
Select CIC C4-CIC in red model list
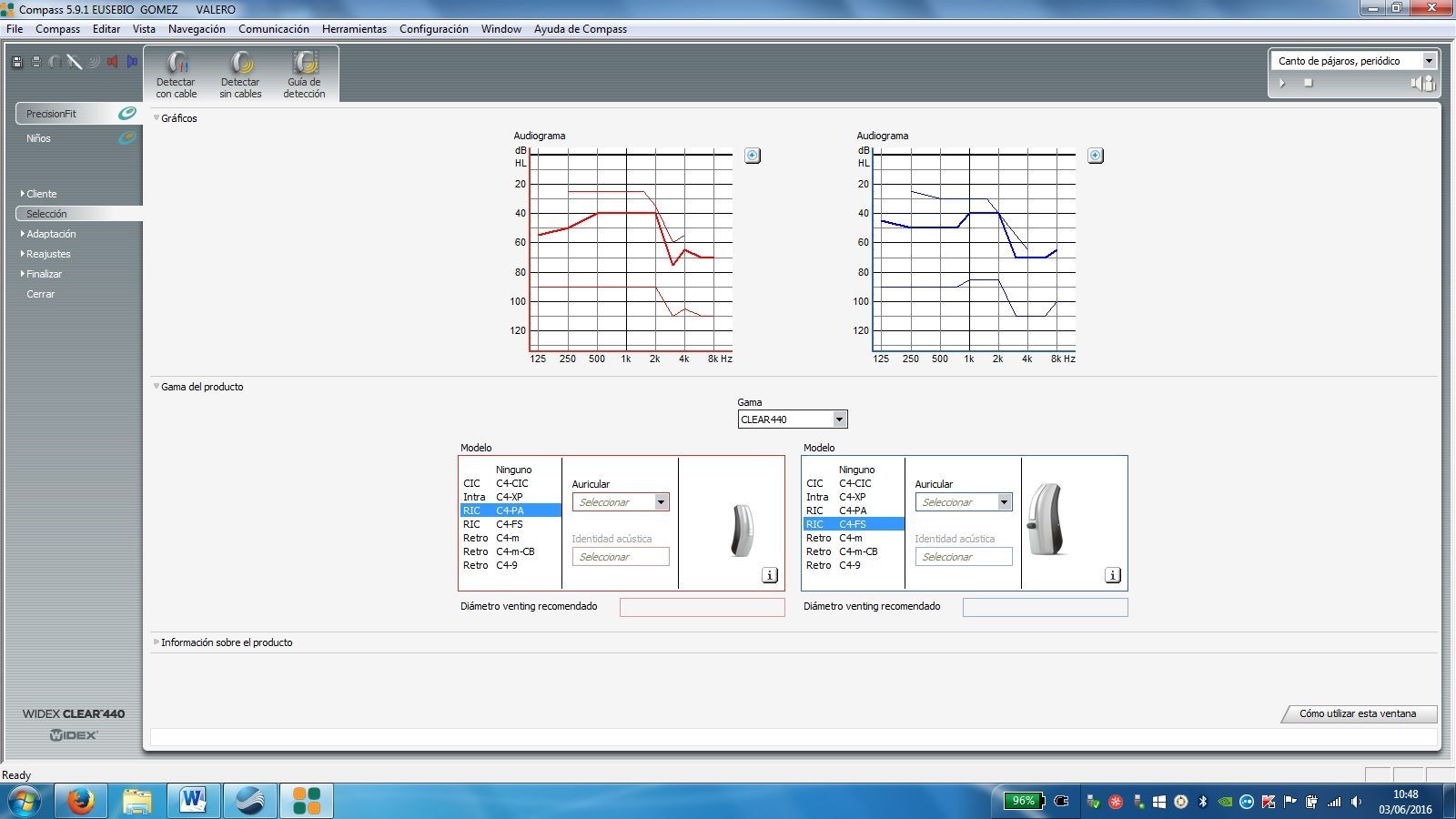click(511, 483)
